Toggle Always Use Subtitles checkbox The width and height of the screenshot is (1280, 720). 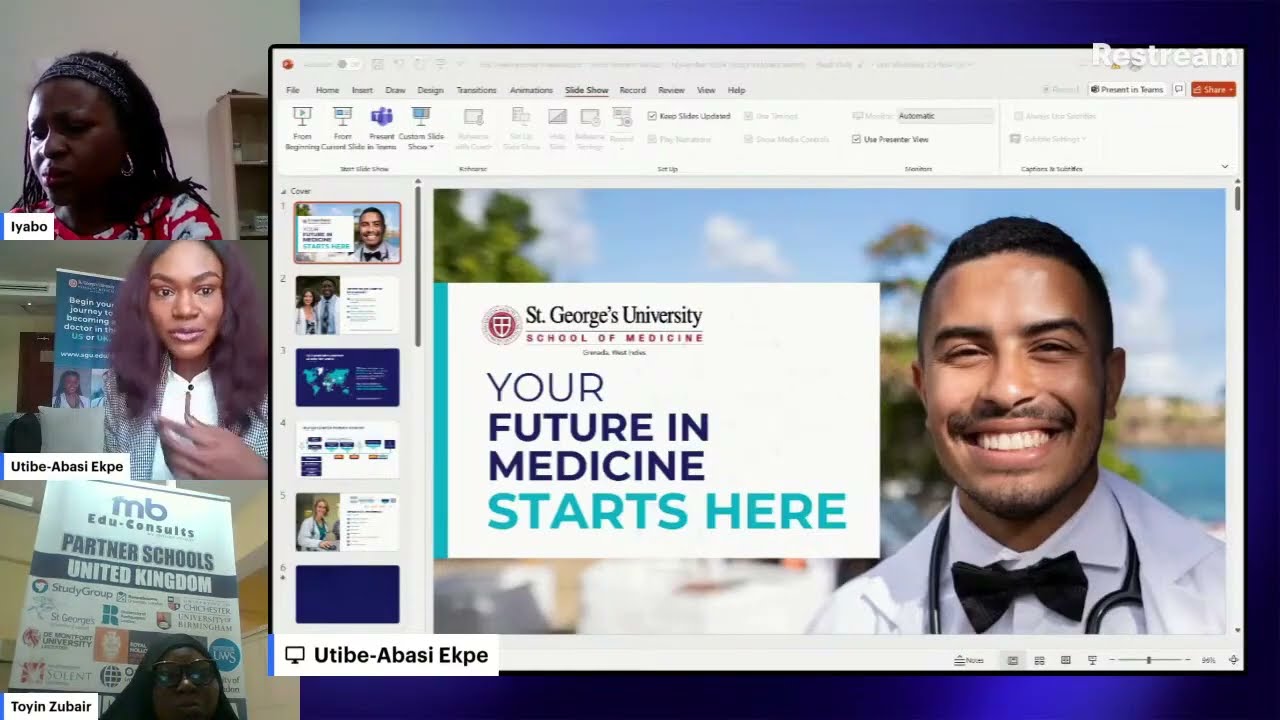point(1018,116)
